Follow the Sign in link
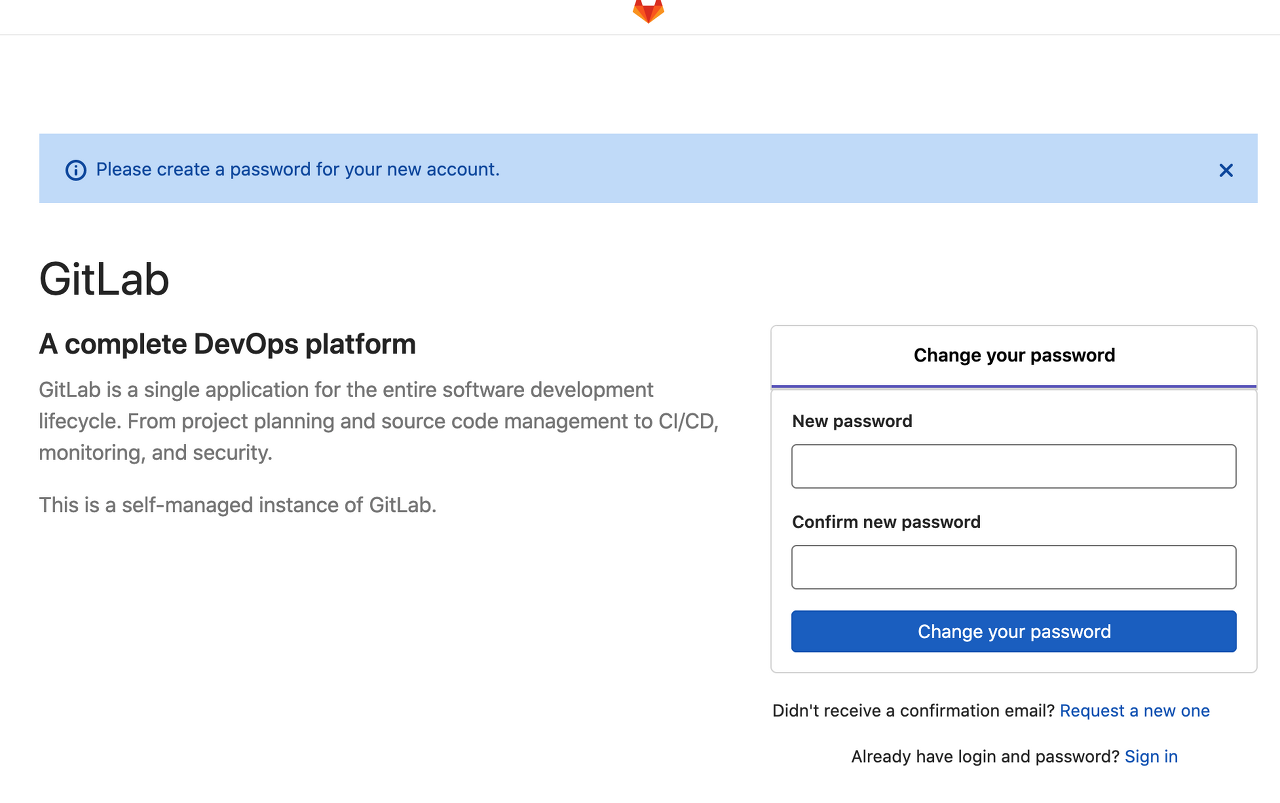Screen dimensions: 1280x803 click(1151, 757)
